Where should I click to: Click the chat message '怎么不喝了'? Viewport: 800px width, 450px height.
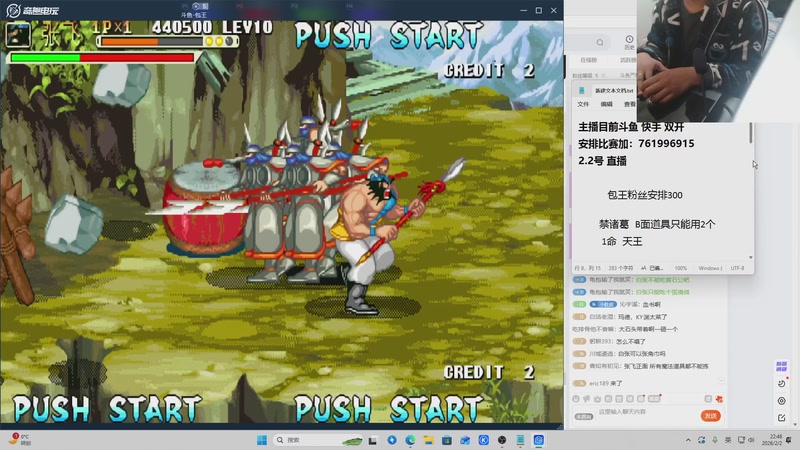tap(631, 341)
